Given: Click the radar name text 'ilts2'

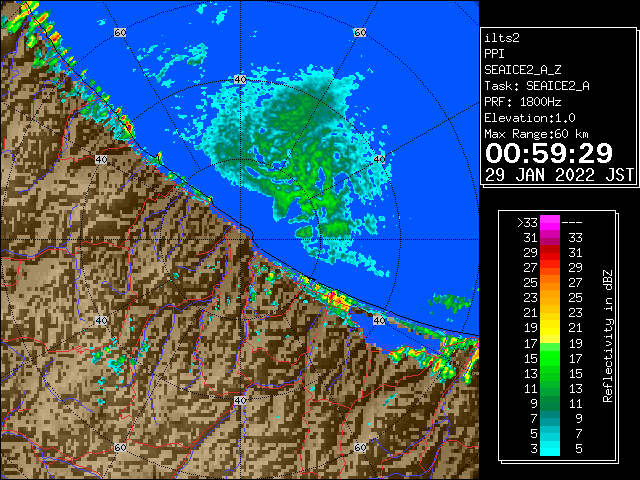Looking at the screenshot, I should (502, 38).
